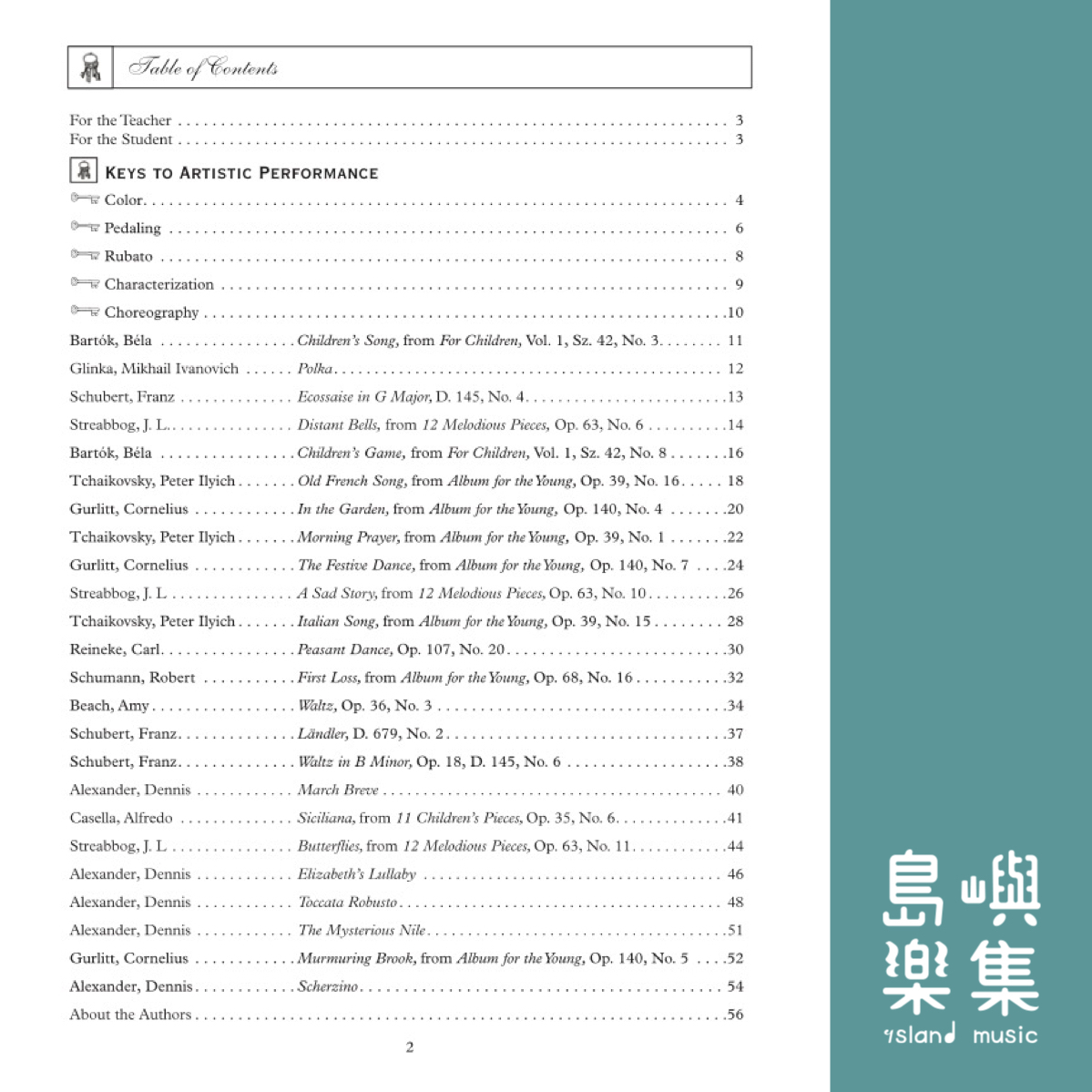Click Tchaikovsky's 'Old French Song' title
This screenshot has height=1092, width=1092.
tap(352, 481)
